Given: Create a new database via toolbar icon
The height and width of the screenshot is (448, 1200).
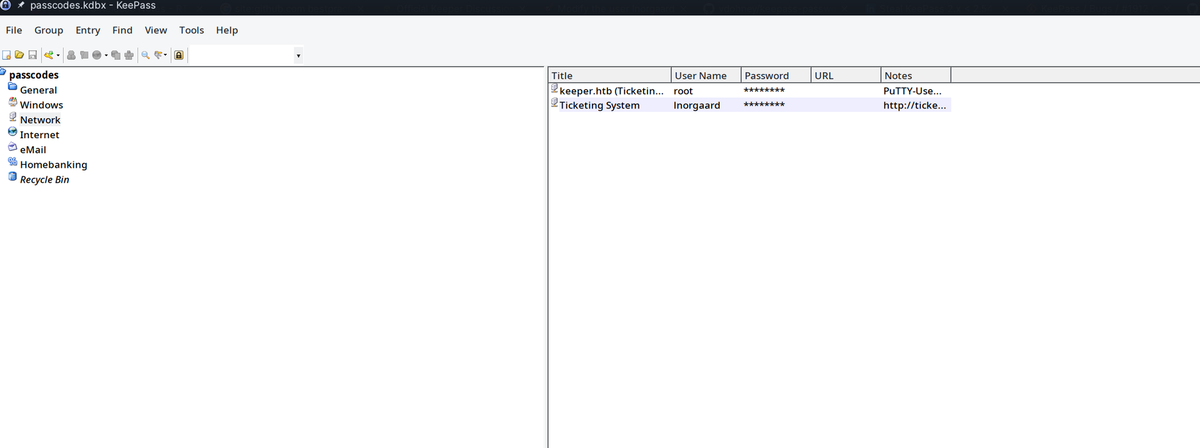Looking at the screenshot, I should (x=6, y=55).
